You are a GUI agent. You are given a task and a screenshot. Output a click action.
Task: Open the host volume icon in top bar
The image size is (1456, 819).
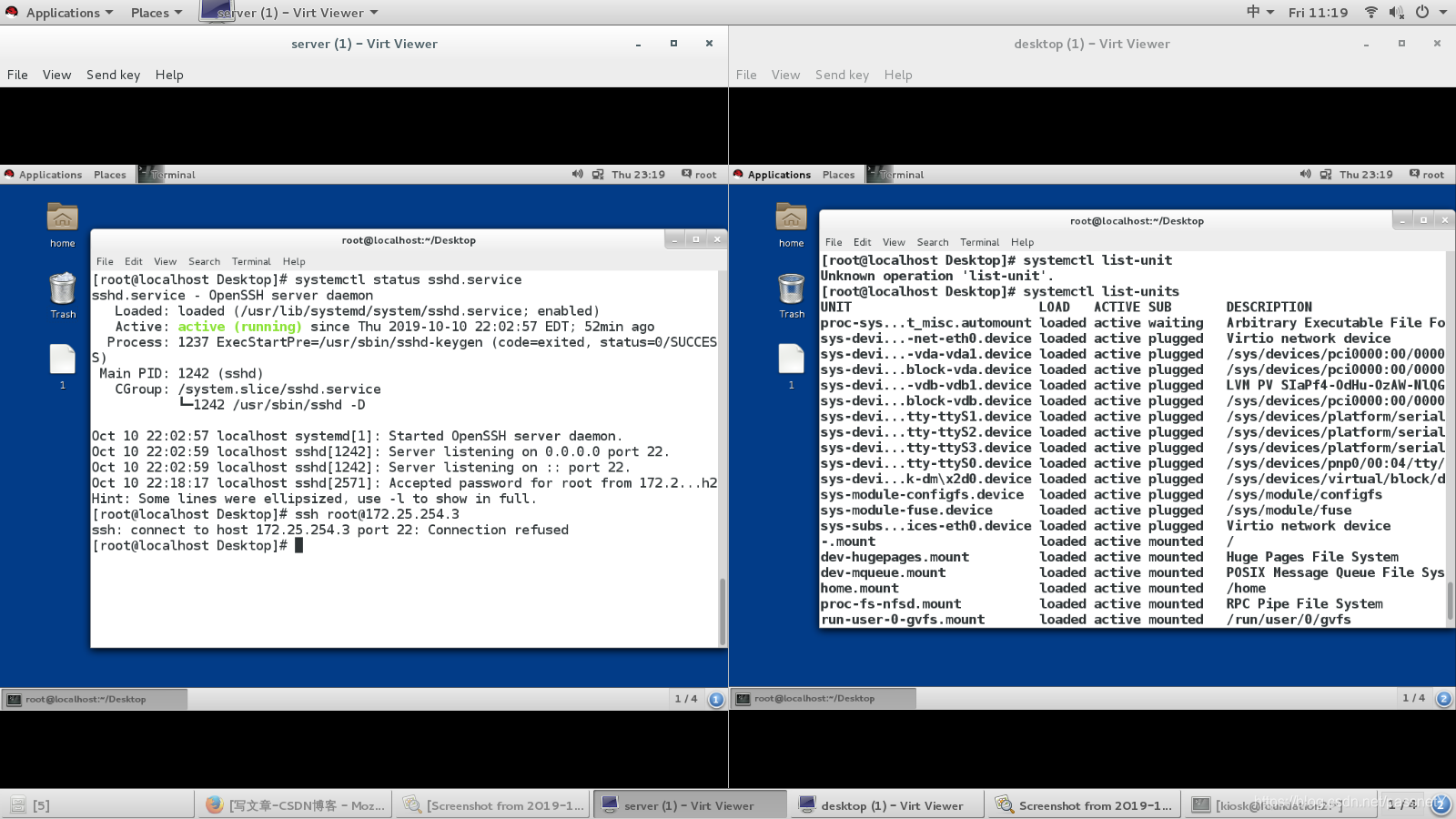point(1396,12)
